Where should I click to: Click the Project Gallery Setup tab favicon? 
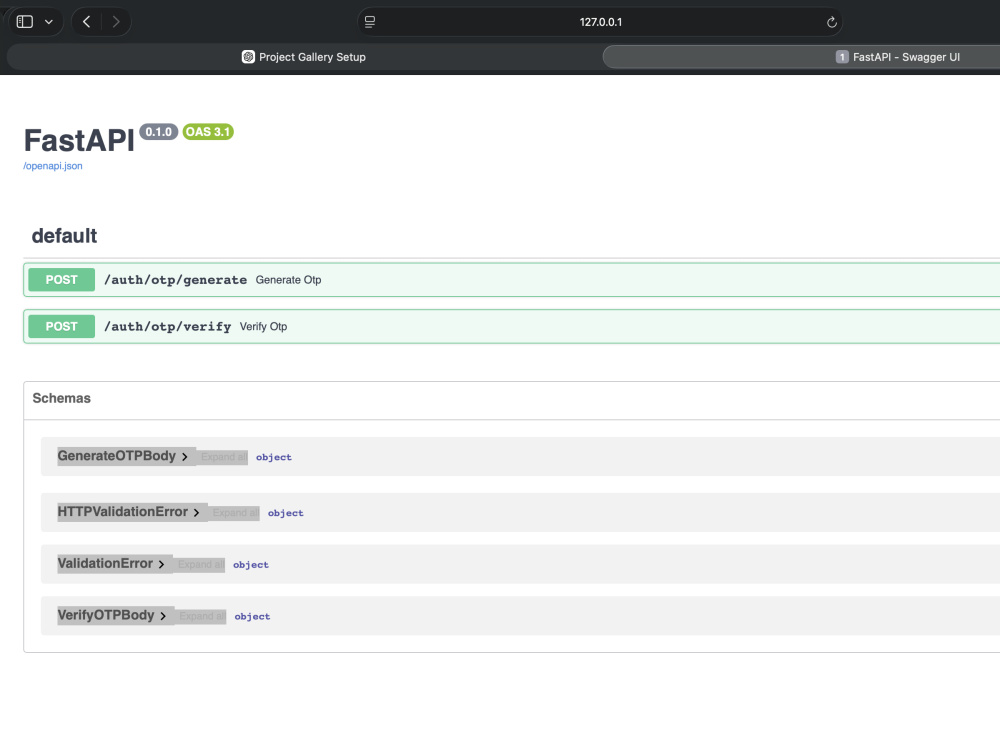[x=248, y=57]
